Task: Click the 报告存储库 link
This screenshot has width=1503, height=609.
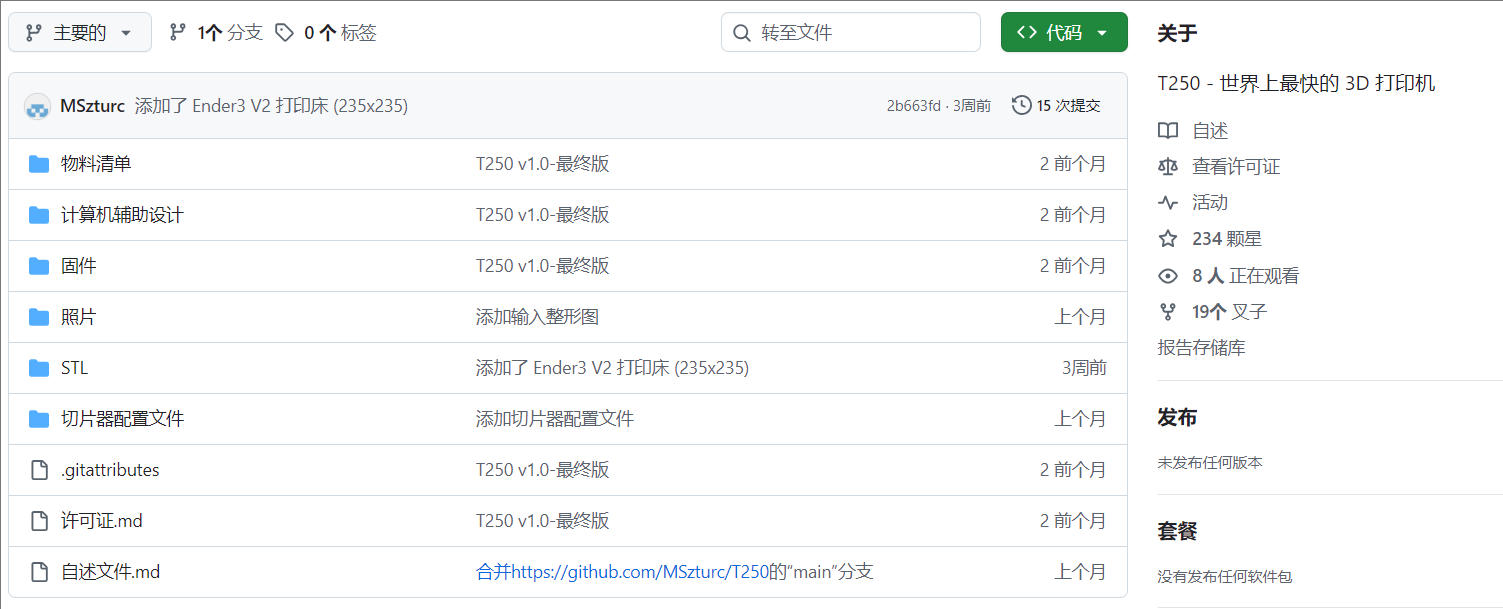Action: [x=1201, y=348]
